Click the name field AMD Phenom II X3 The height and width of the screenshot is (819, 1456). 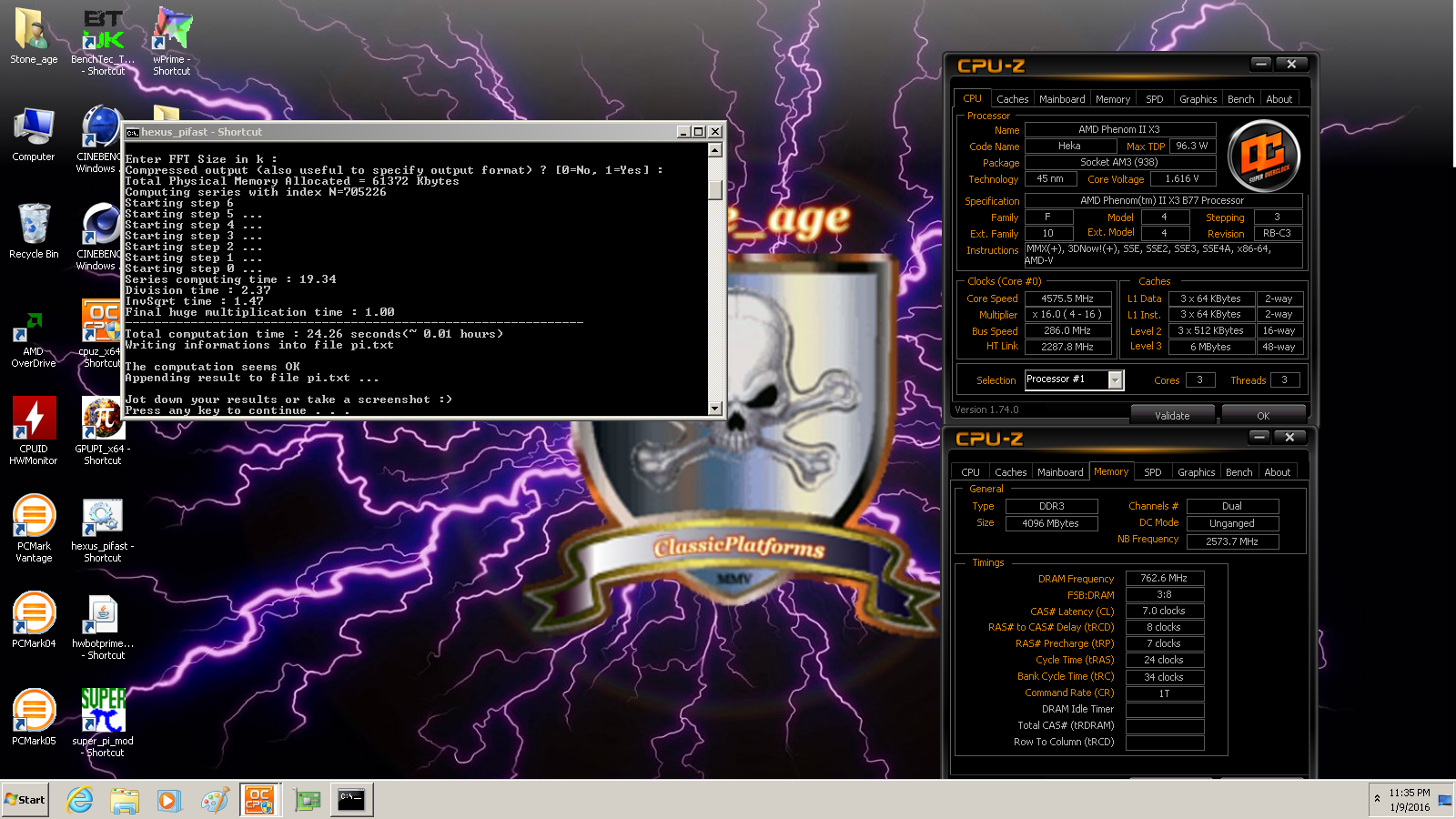[x=1120, y=129]
